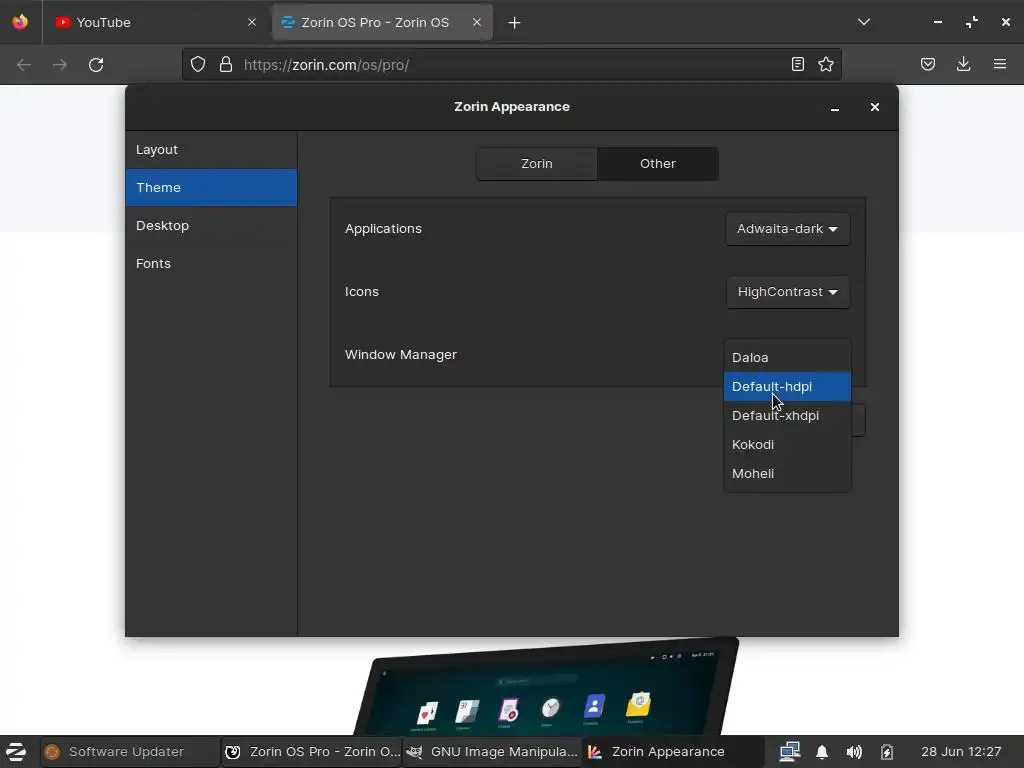Toggle reader view icon
This screenshot has width=1024, height=768.
797,64
